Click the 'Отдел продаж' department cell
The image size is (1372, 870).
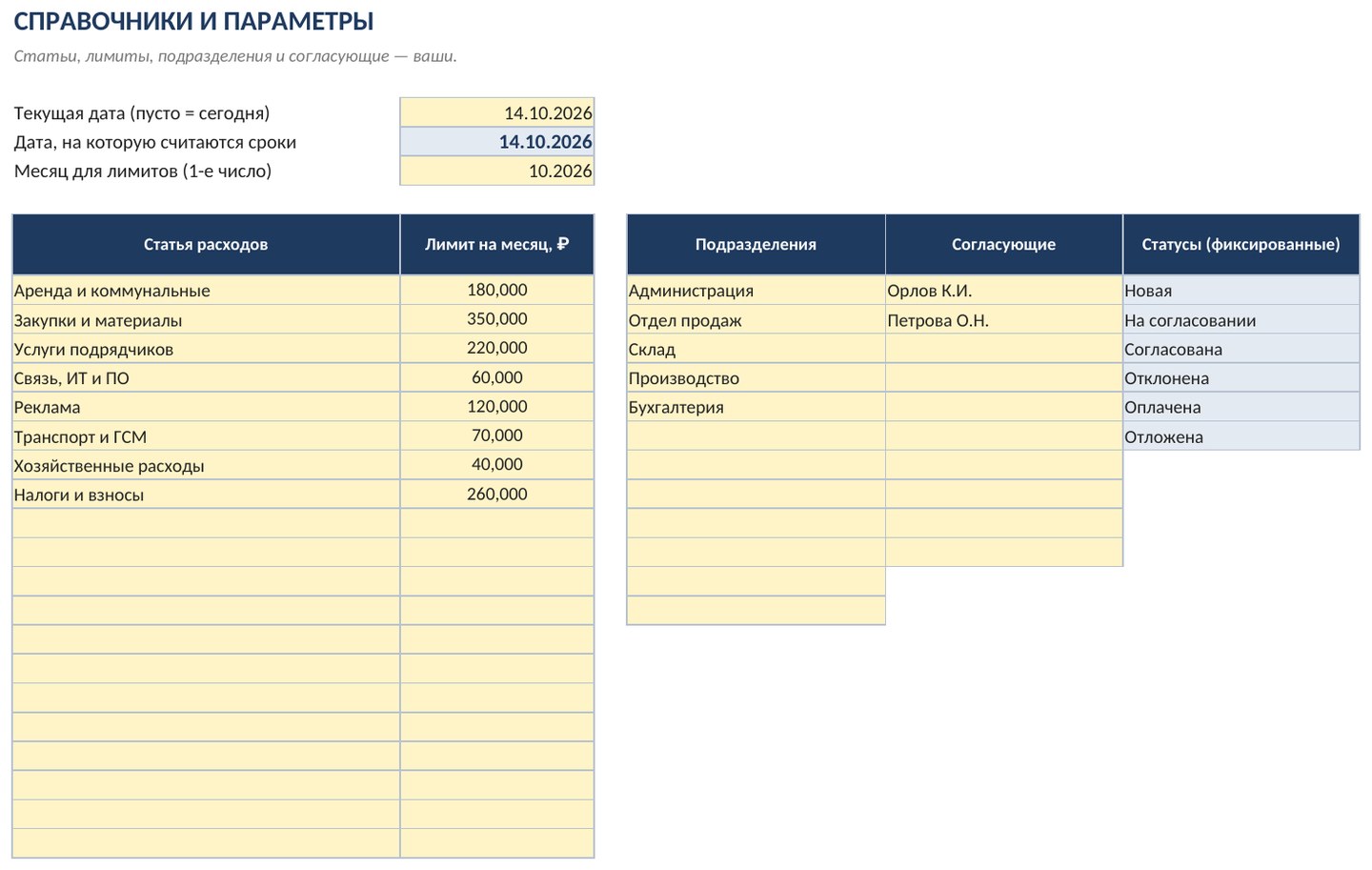tap(756, 319)
